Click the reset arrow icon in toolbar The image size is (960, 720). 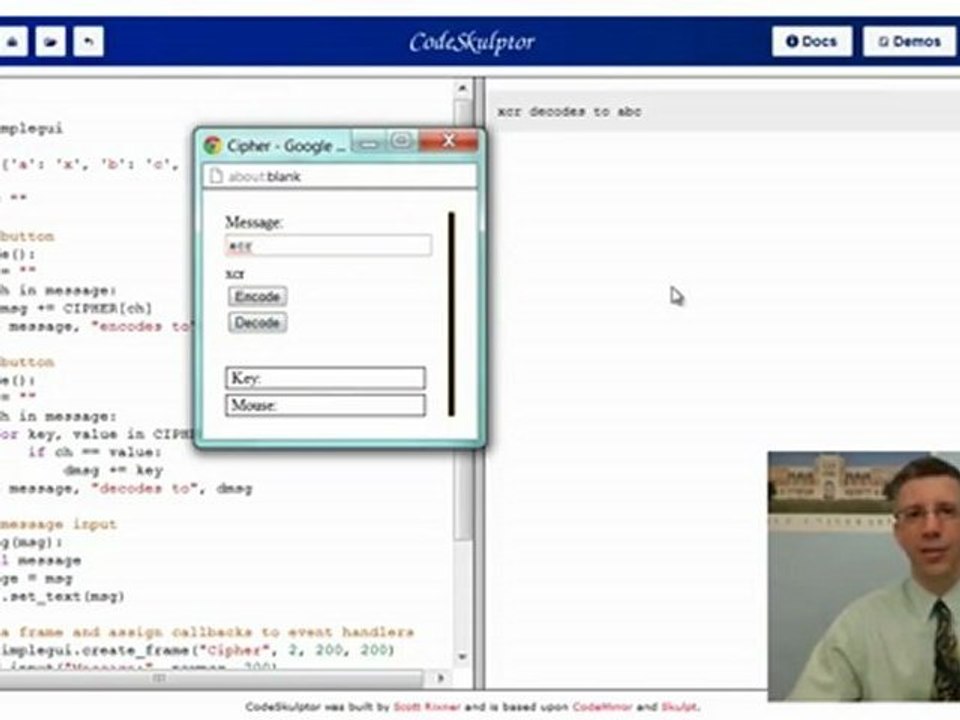pos(88,42)
